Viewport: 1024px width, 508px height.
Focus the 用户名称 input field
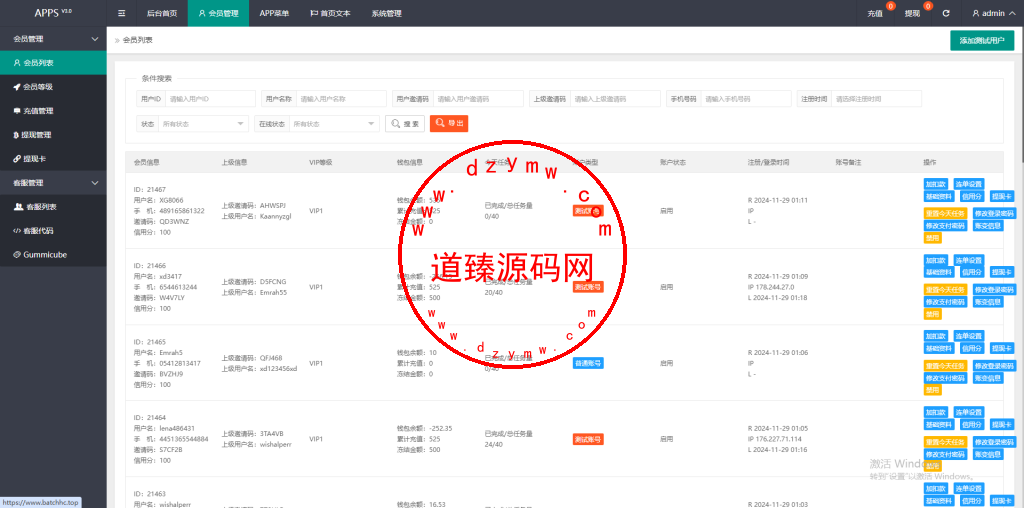tap(341, 99)
